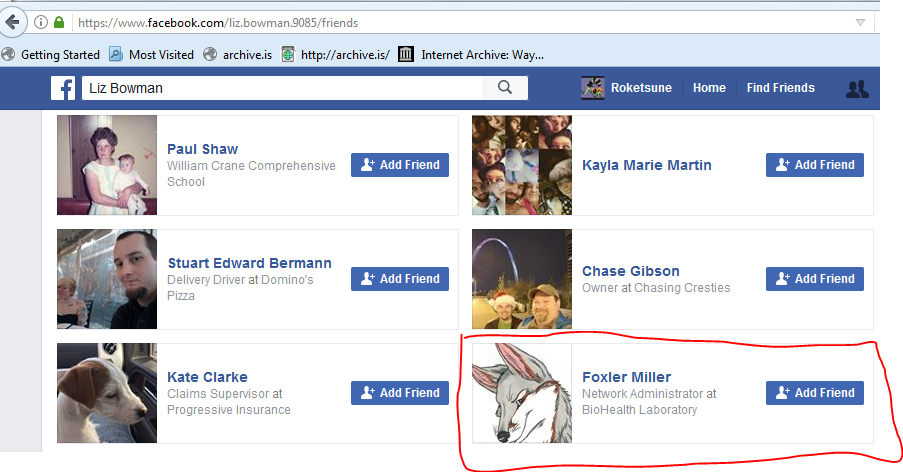The height and width of the screenshot is (472, 903).
Task: Click Foxler Miller's wolf drawing thumbnail
Action: 522,393
